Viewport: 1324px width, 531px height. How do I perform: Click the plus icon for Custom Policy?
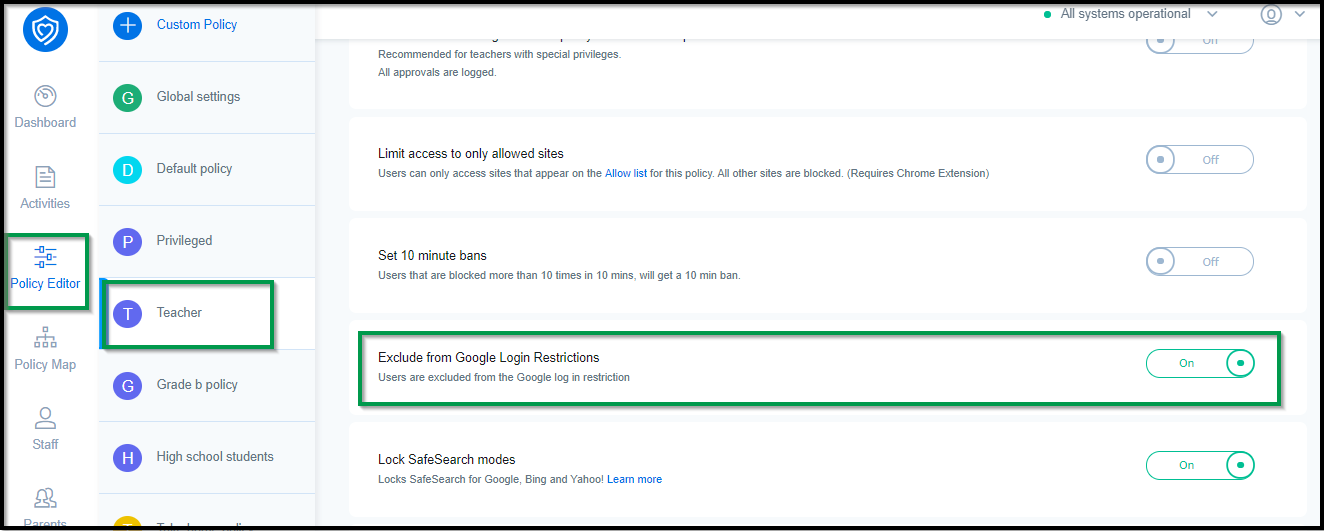coord(128,25)
